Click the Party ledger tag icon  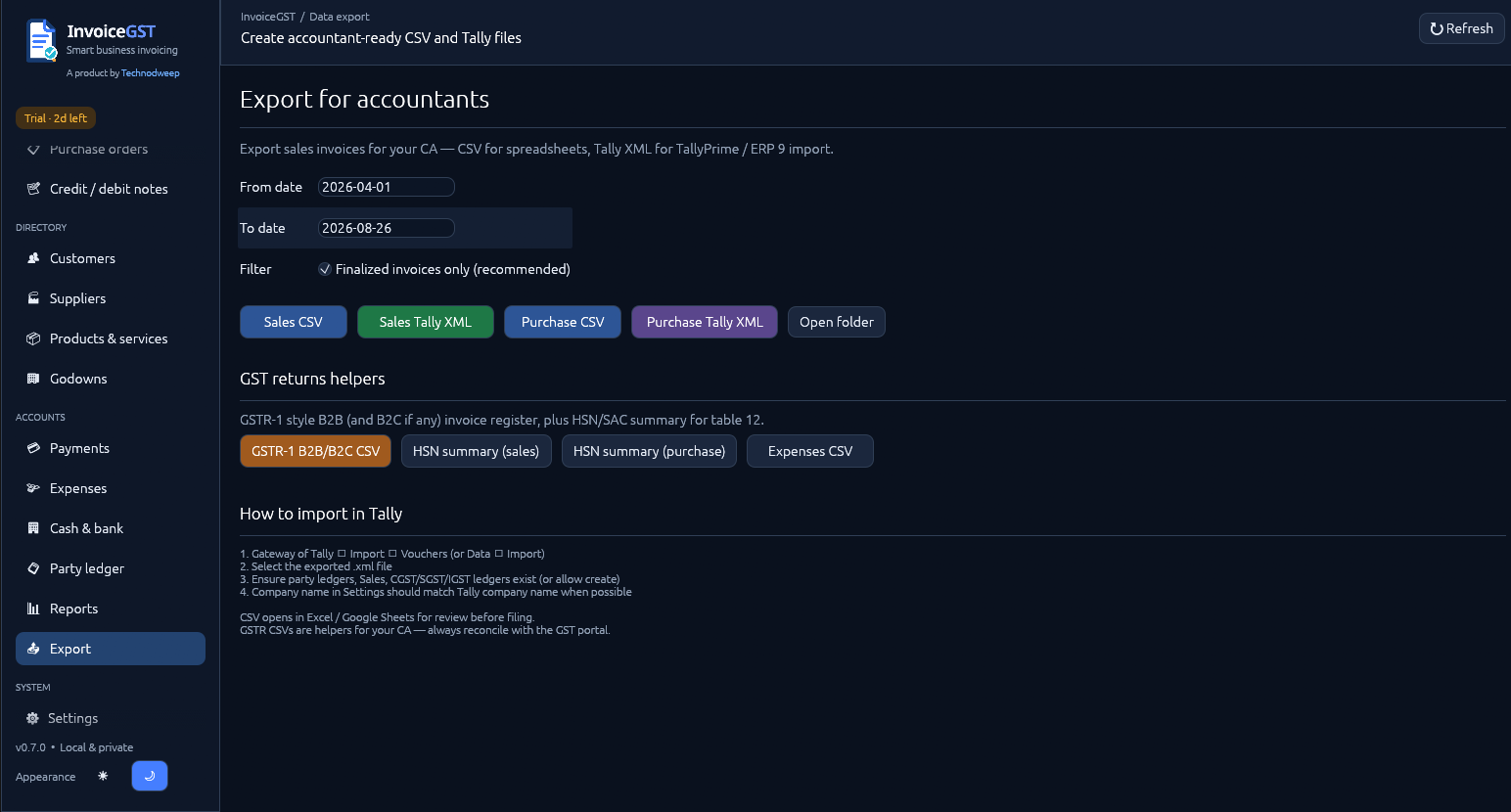click(33, 568)
